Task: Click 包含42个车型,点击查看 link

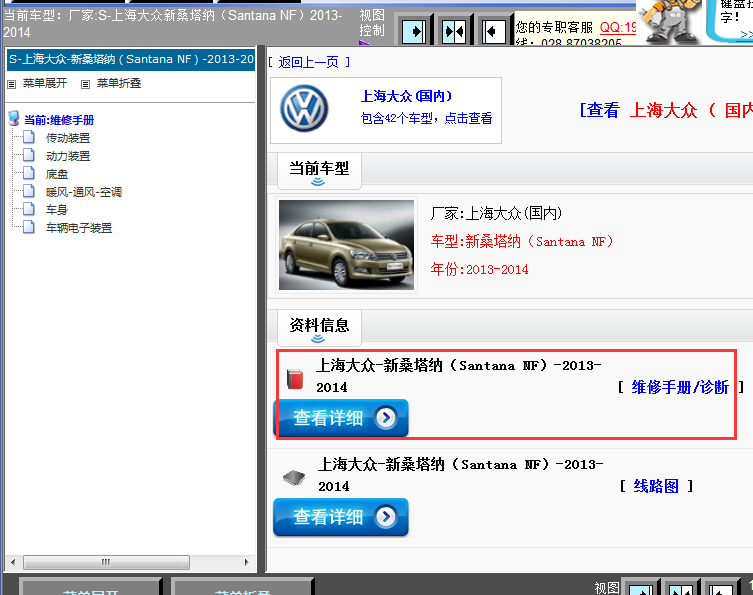Action: (x=426, y=118)
